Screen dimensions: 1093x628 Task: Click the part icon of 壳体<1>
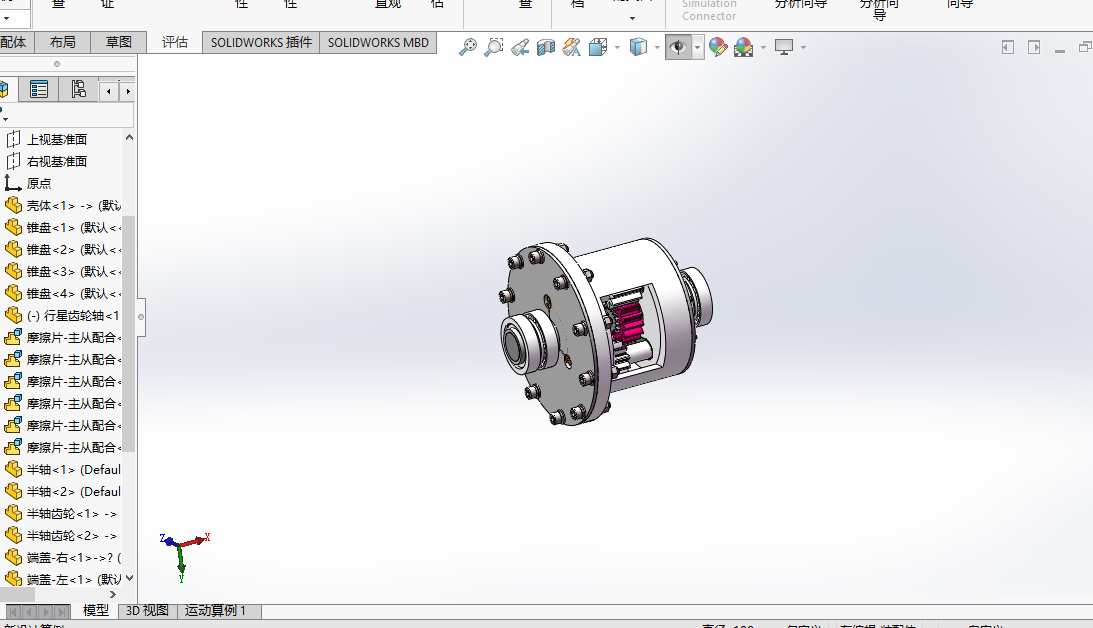13,206
